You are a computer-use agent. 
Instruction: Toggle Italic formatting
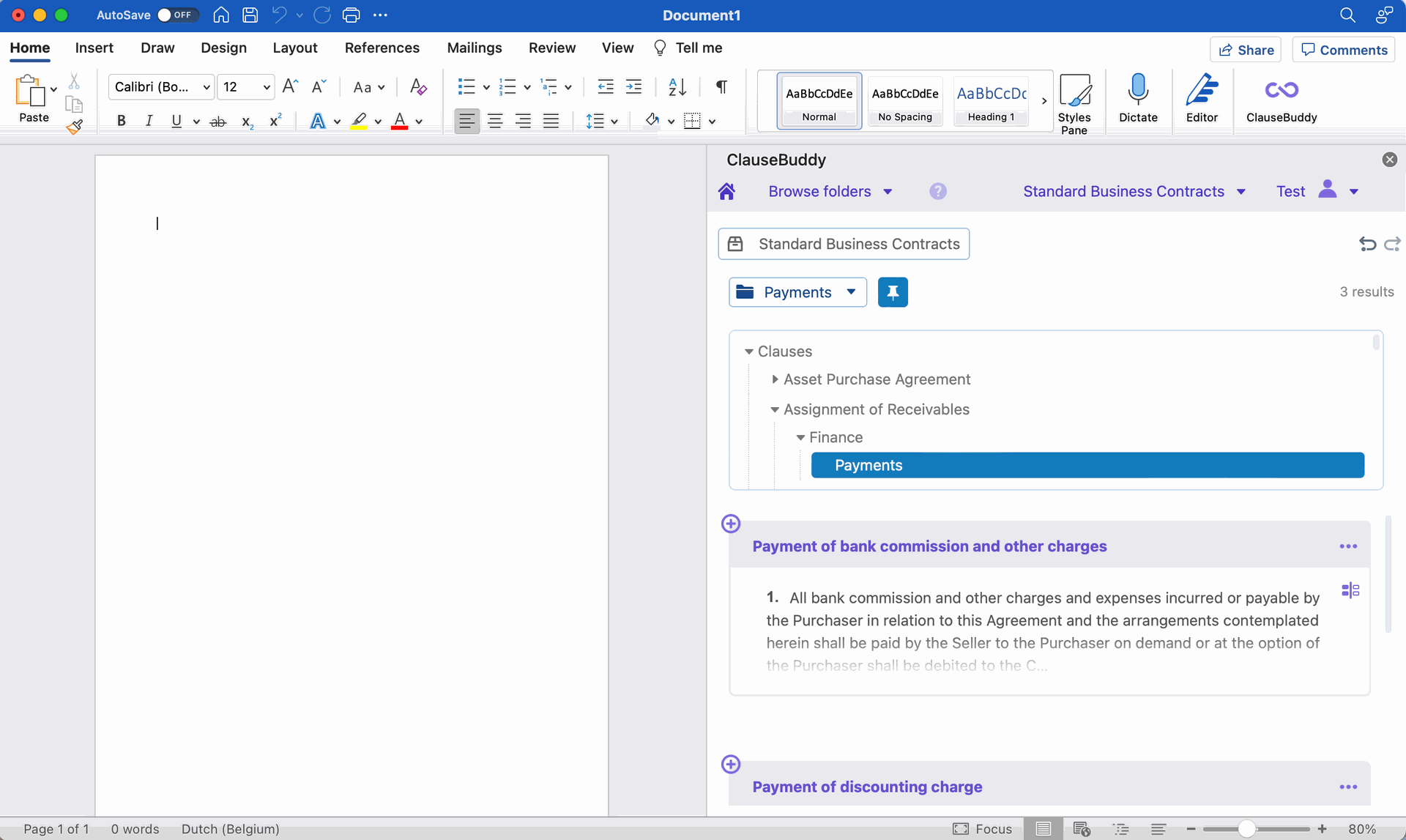(x=149, y=121)
